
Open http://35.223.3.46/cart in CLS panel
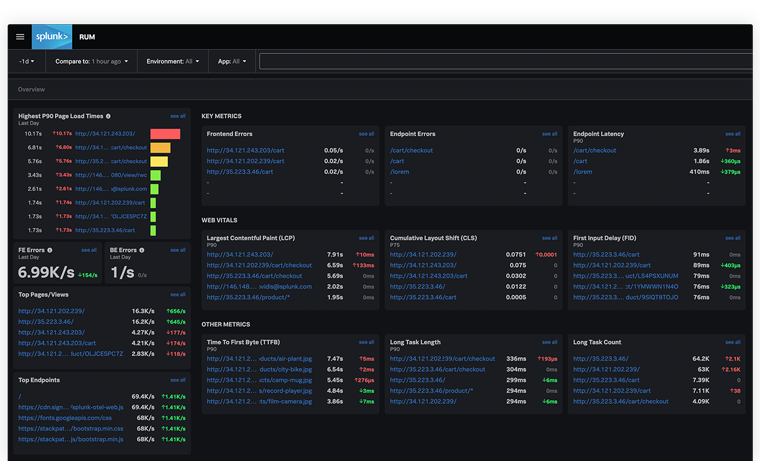pyautogui.click(x=423, y=297)
